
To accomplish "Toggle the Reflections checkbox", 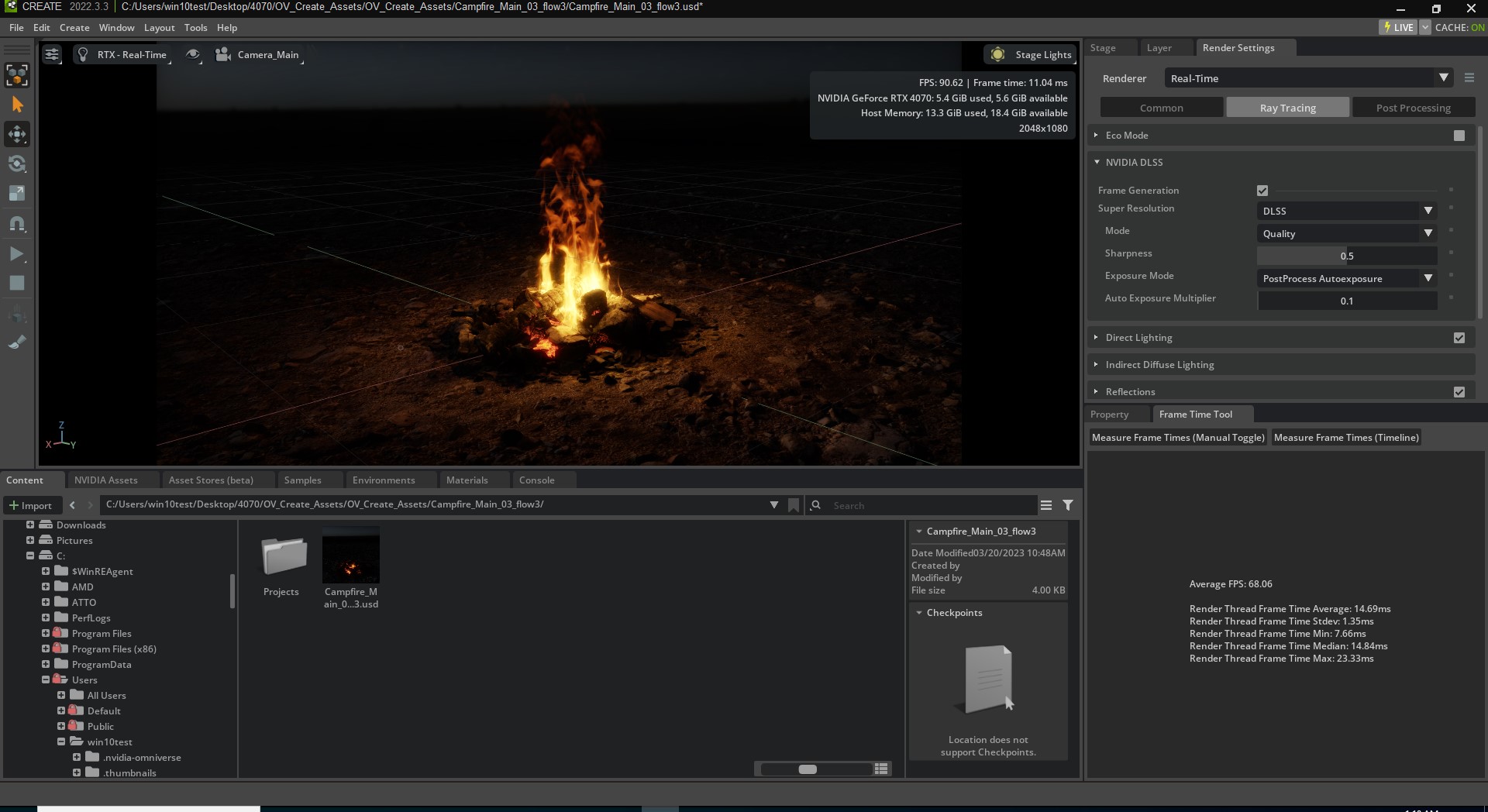I will pos(1459,392).
